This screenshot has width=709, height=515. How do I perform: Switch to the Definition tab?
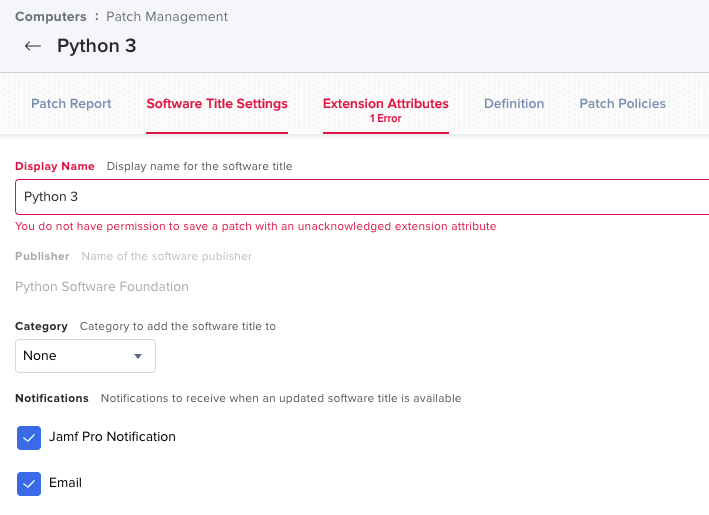tap(514, 104)
